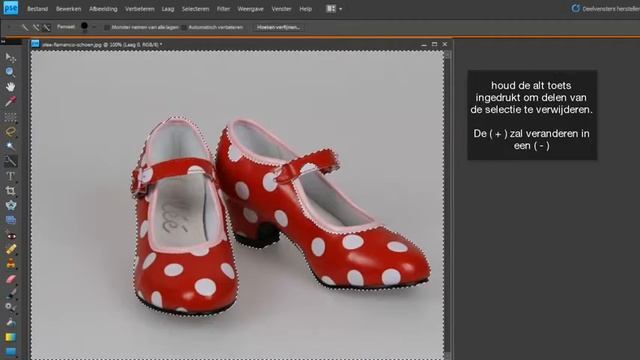Image resolution: width=640 pixels, height=360 pixels.
Task: Click the black Penseel brush preview
Action: tap(84, 26)
